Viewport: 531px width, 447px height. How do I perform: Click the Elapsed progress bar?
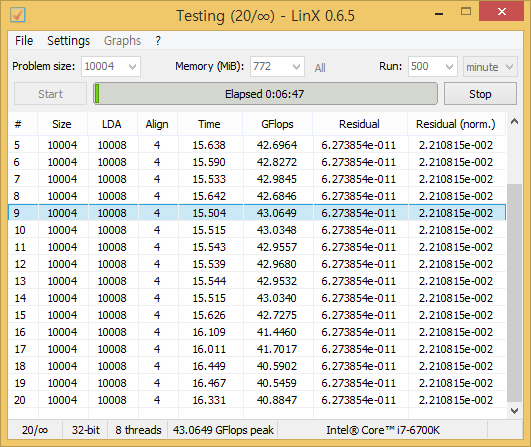(266, 94)
